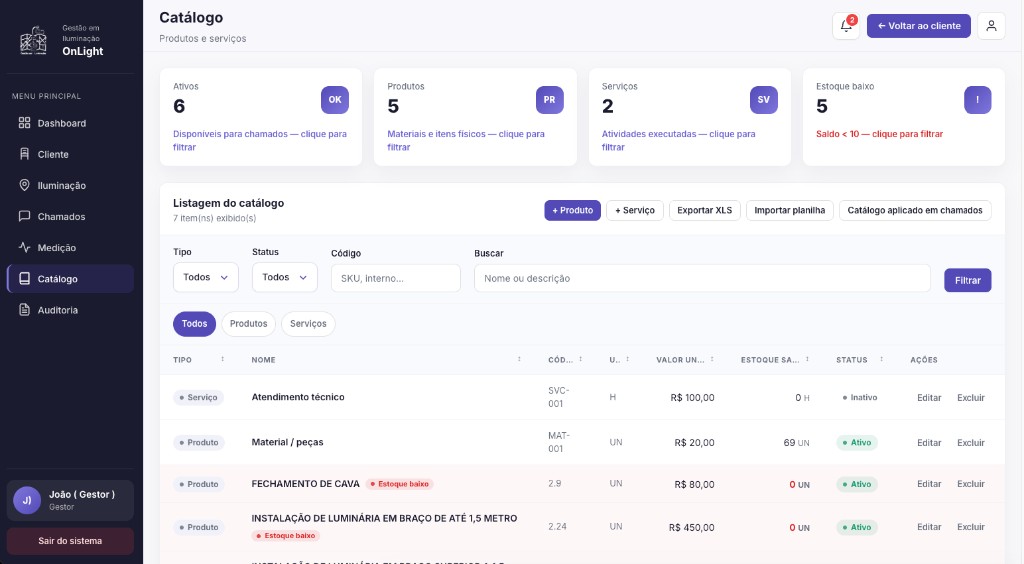The image size is (1024, 564).
Task: Delete the FECHAMENTO DE CAVA row
Action: (x=970, y=484)
